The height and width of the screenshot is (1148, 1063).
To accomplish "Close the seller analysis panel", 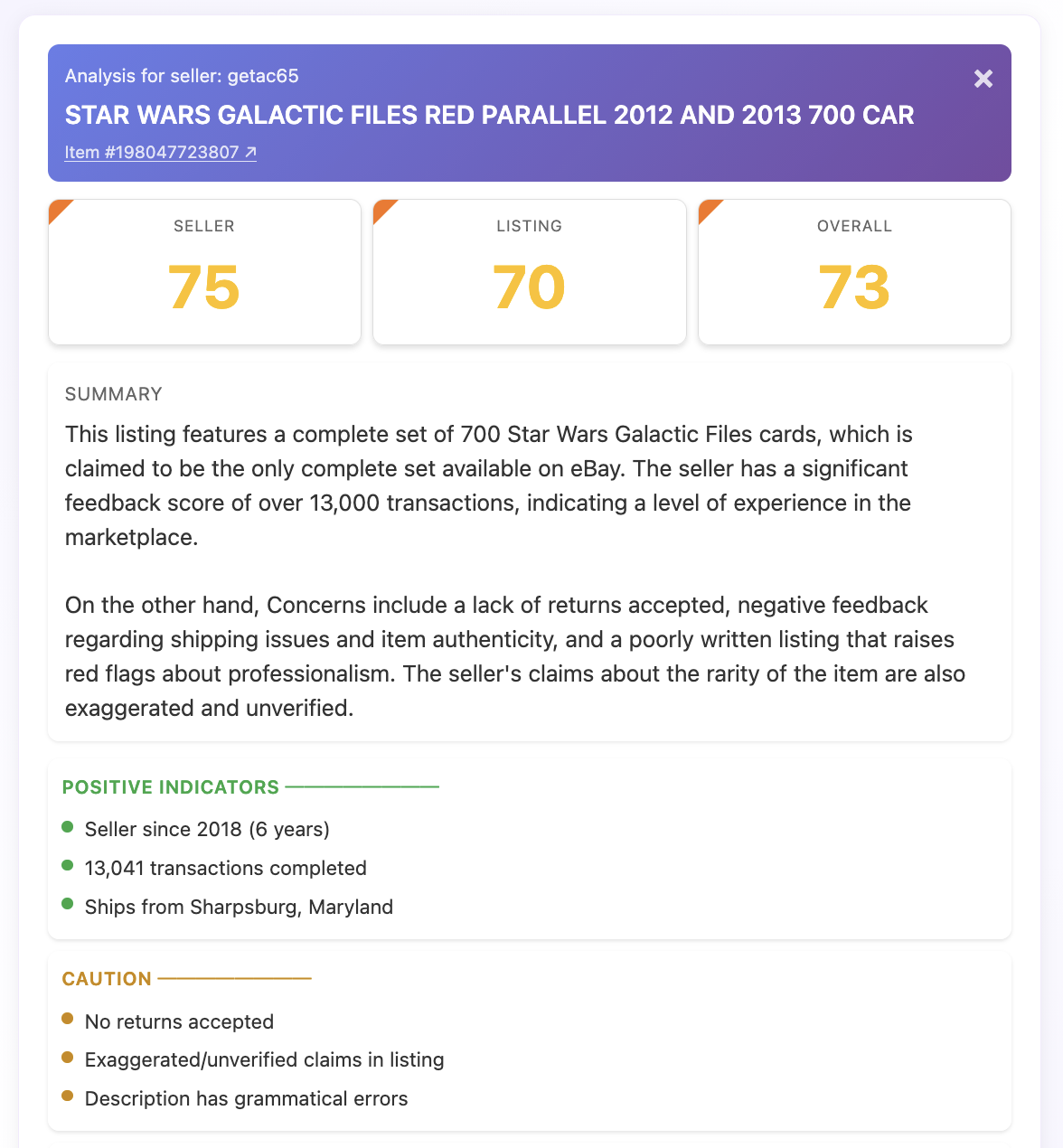I will coord(983,79).
